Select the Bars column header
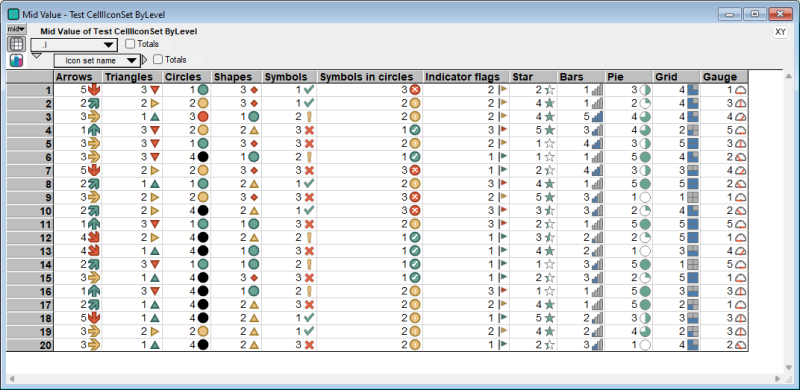 [581, 77]
